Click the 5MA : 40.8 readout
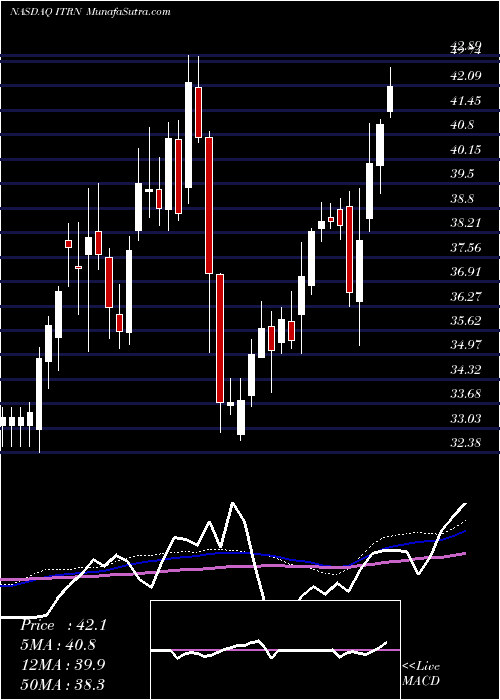 coord(59,645)
